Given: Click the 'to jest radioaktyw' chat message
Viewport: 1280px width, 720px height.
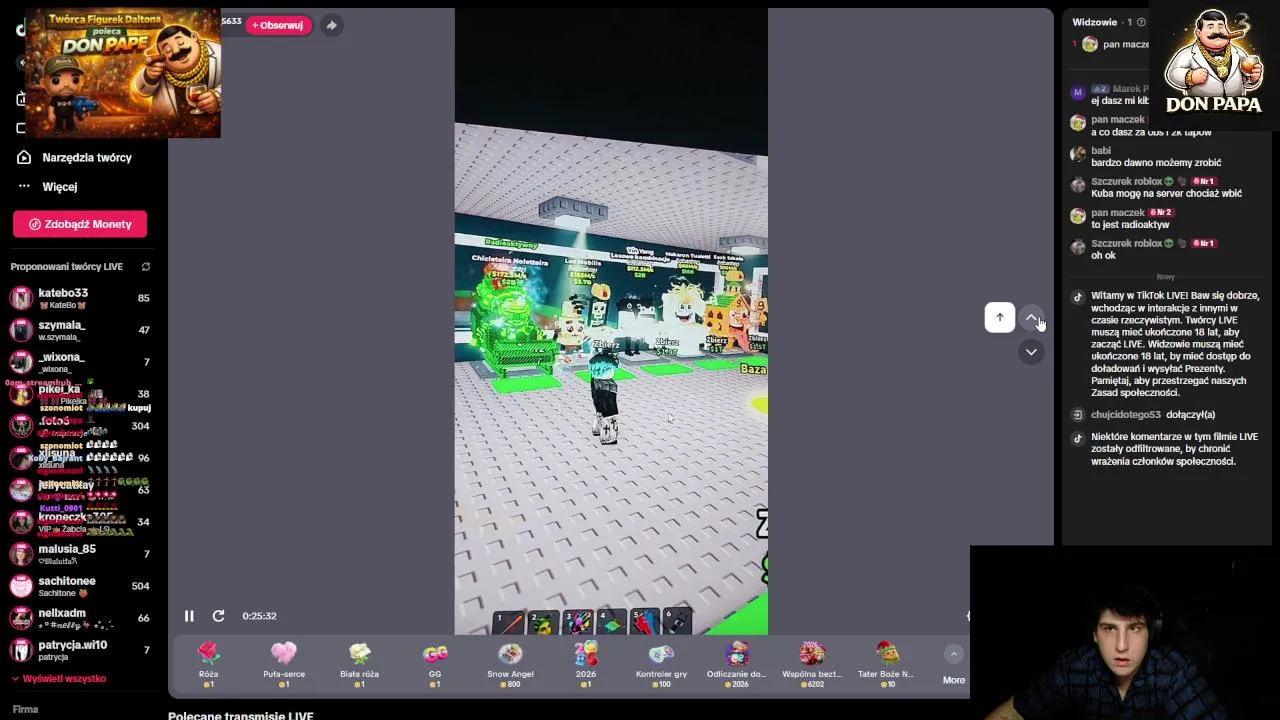Looking at the screenshot, I should click(1130, 225).
